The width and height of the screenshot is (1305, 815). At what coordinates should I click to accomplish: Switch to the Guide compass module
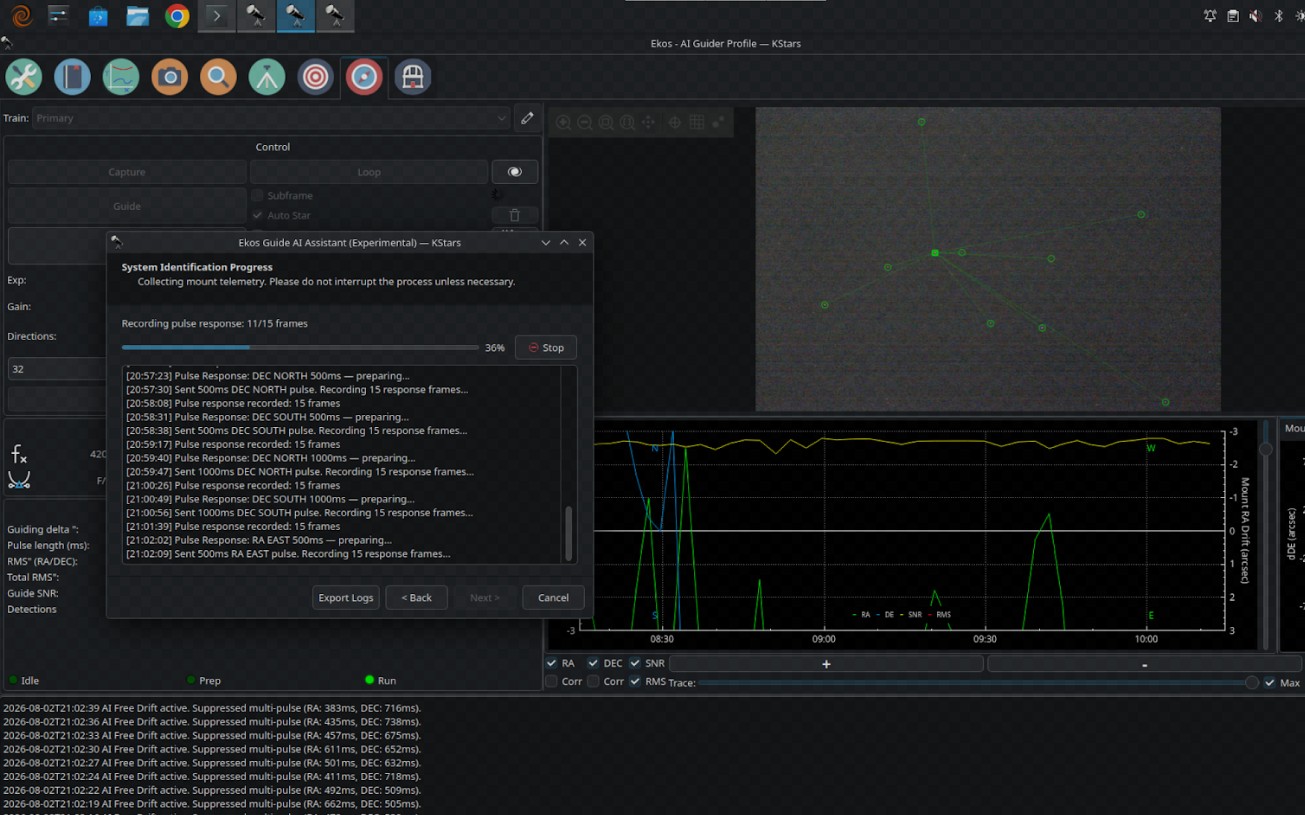click(364, 77)
